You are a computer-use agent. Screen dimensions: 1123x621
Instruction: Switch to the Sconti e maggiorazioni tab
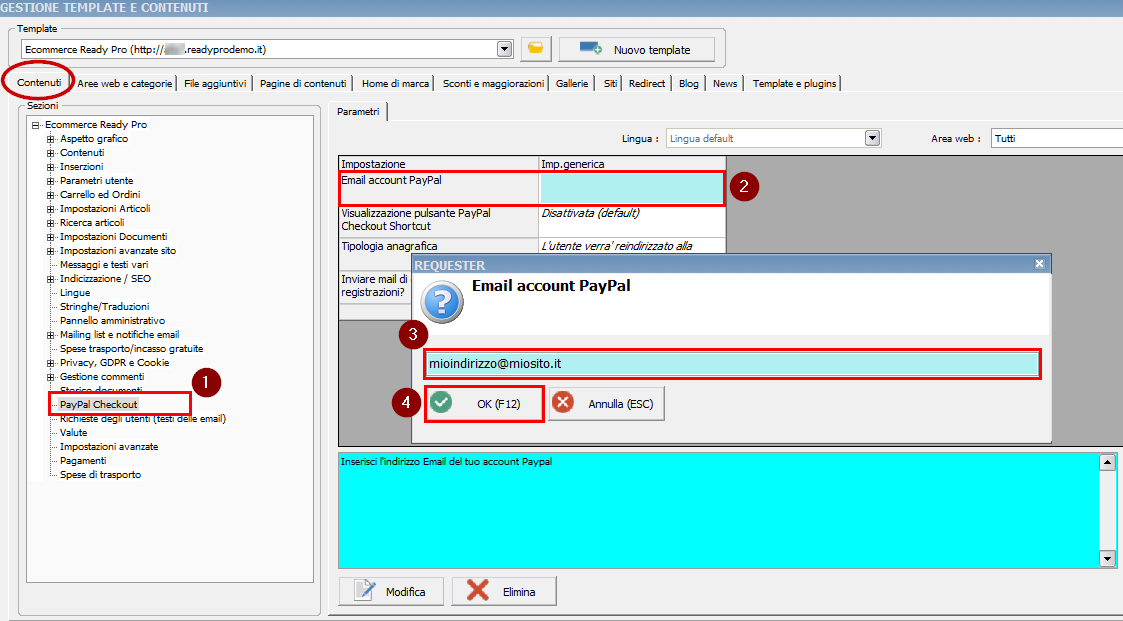click(493, 84)
